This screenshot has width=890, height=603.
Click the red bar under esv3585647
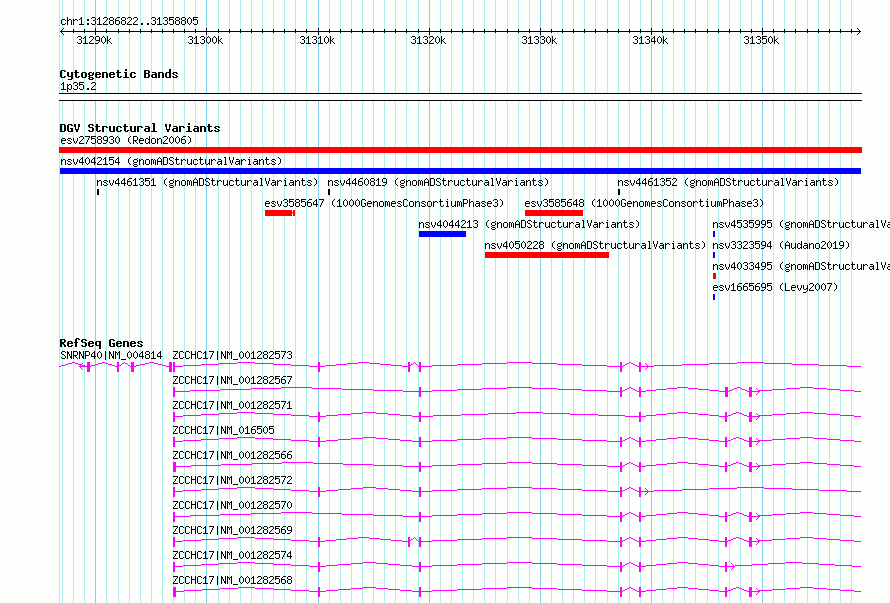pos(280,213)
